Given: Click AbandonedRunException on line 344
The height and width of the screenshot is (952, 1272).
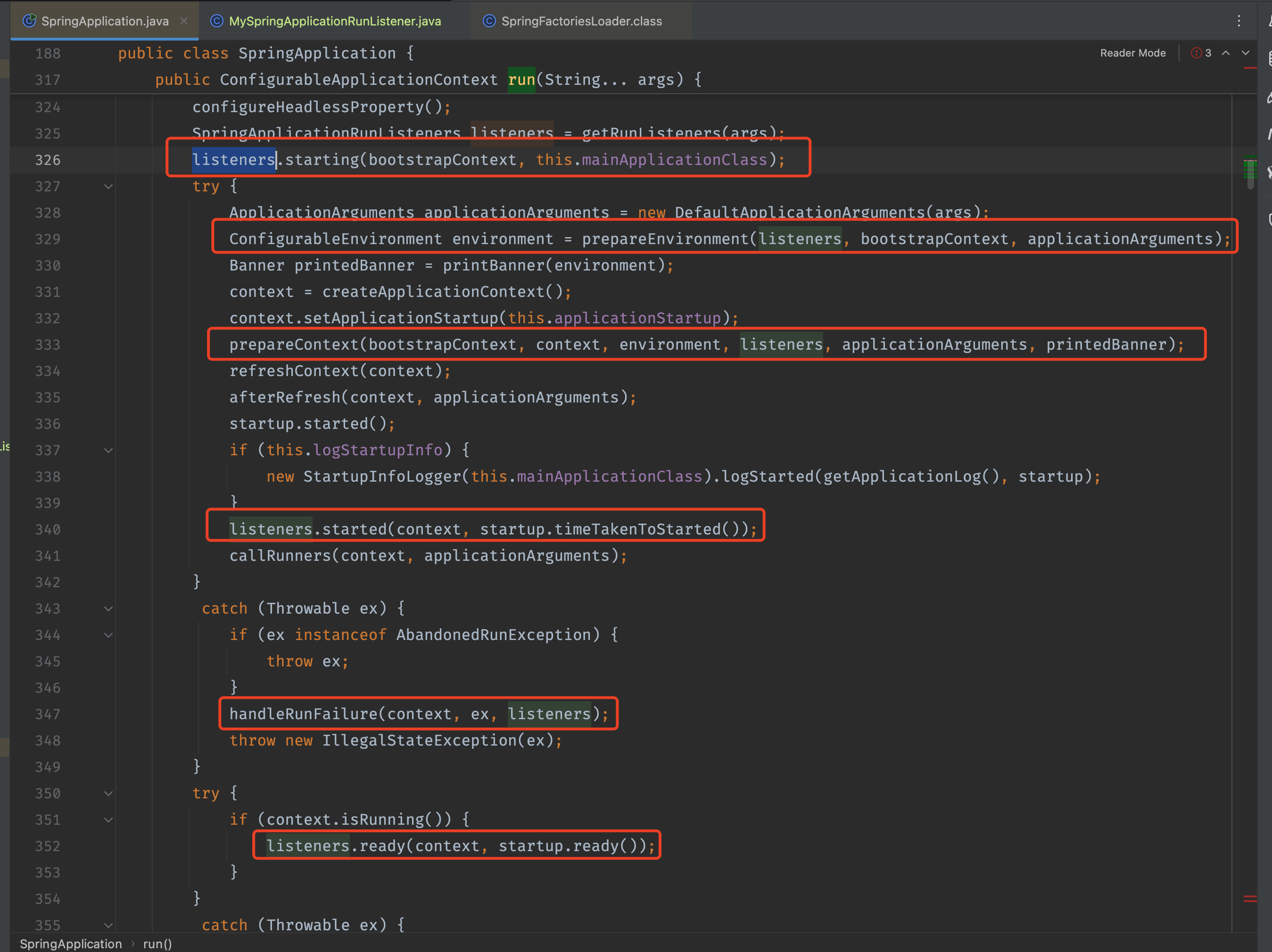Looking at the screenshot, I should pyautogui.click(x=494, y=635).
